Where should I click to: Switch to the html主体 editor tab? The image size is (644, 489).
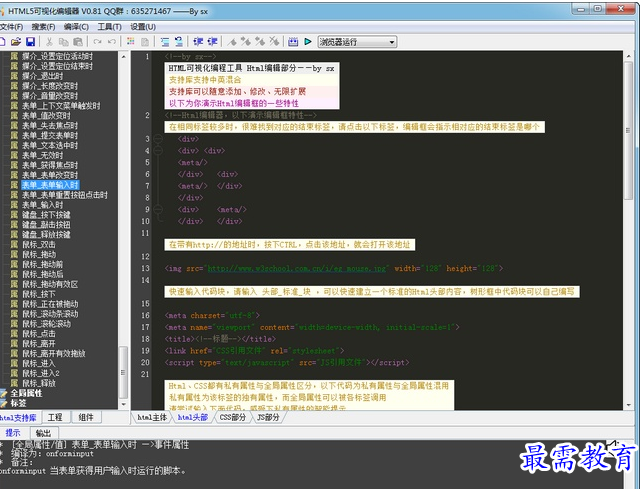(152, 418)
